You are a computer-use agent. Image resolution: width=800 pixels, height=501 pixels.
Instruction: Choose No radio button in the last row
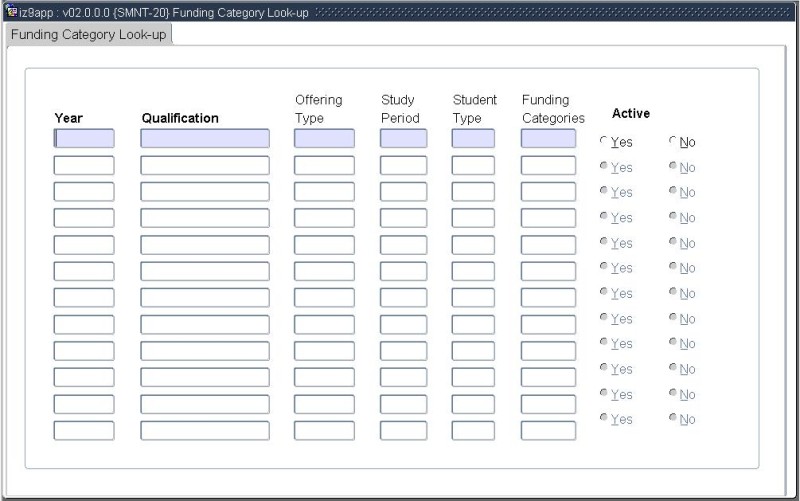673,419
